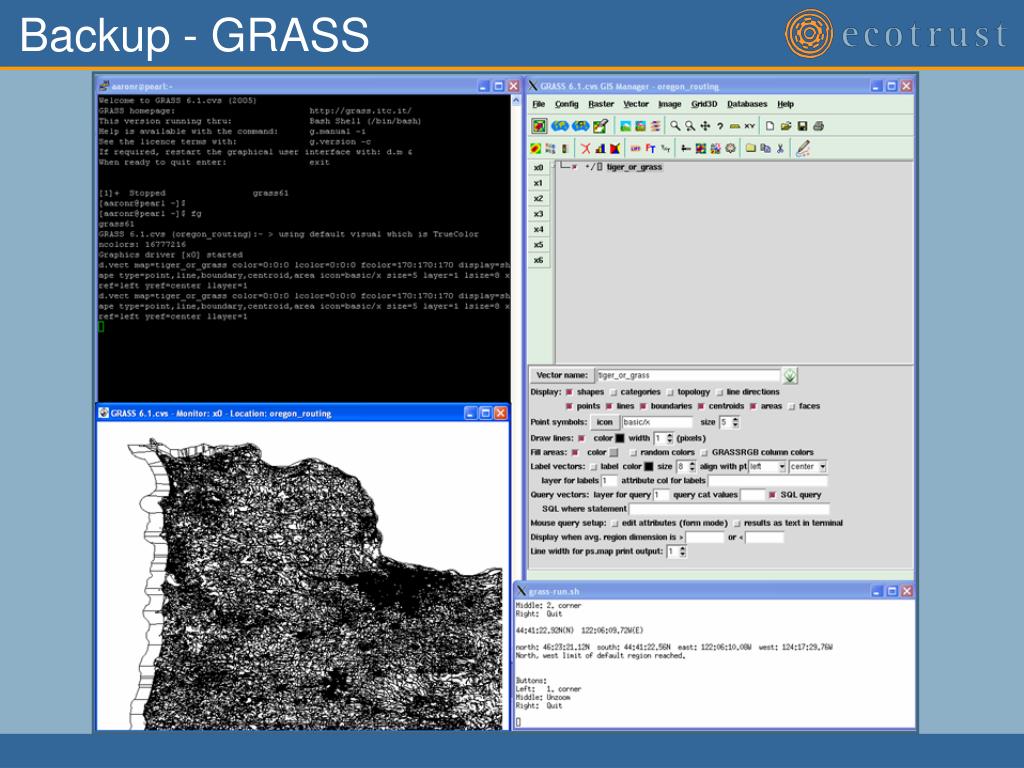Click the magnifier zoom tool

pyautogui.click(x=675, y=125)
